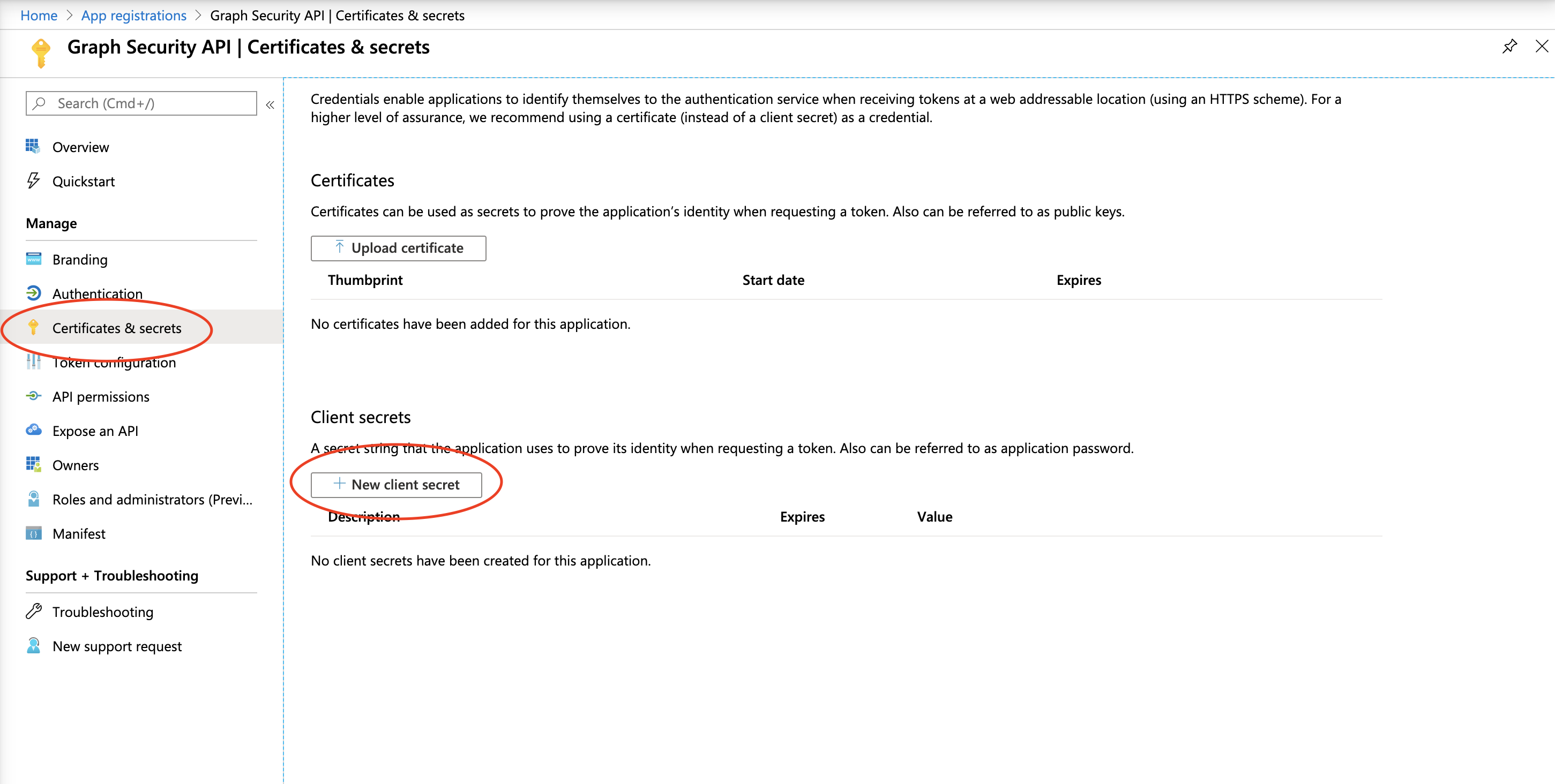Viewport: 1555px width, 784px height.
Task: Click the plus icon in New client secret
Action: (x=339, y=484)
